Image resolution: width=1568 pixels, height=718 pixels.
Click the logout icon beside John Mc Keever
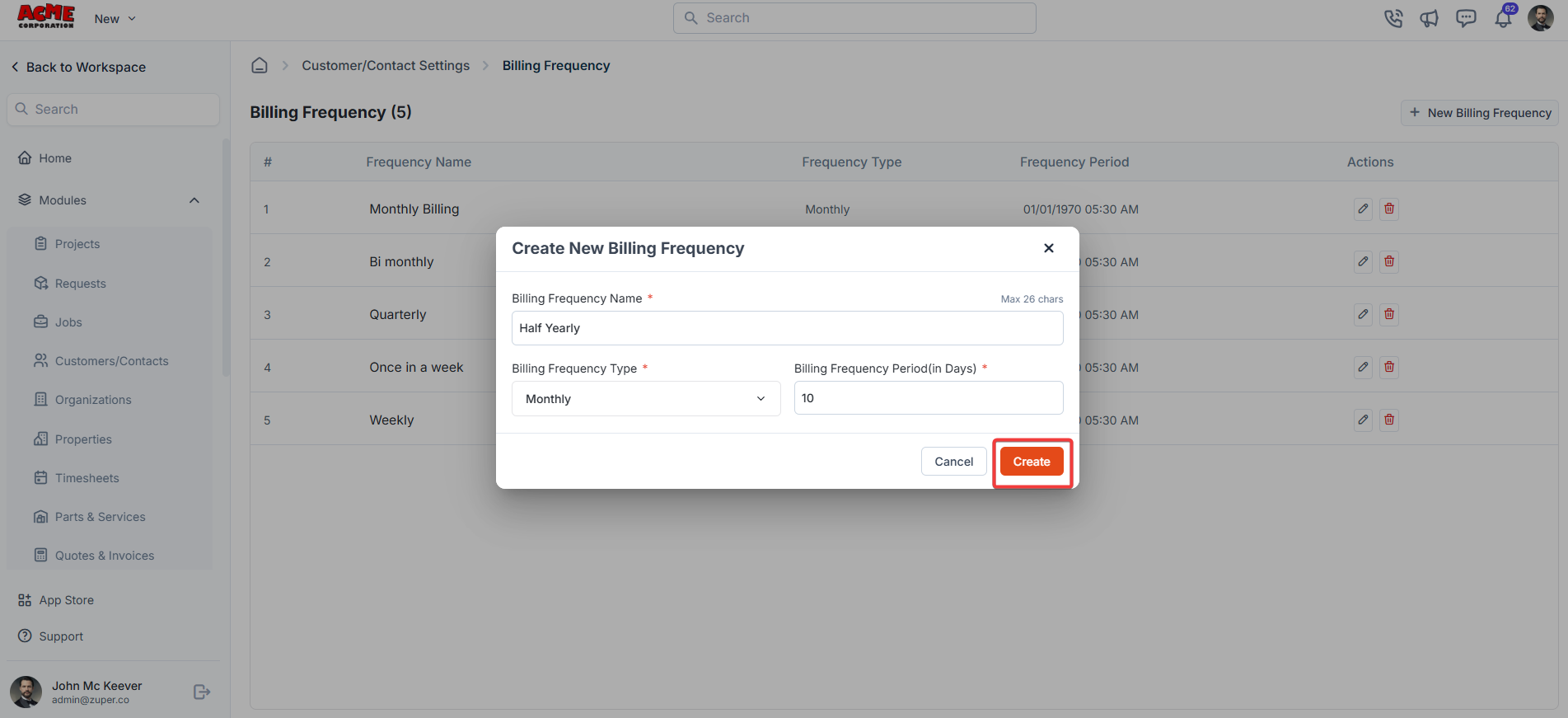tap(201, 692)
